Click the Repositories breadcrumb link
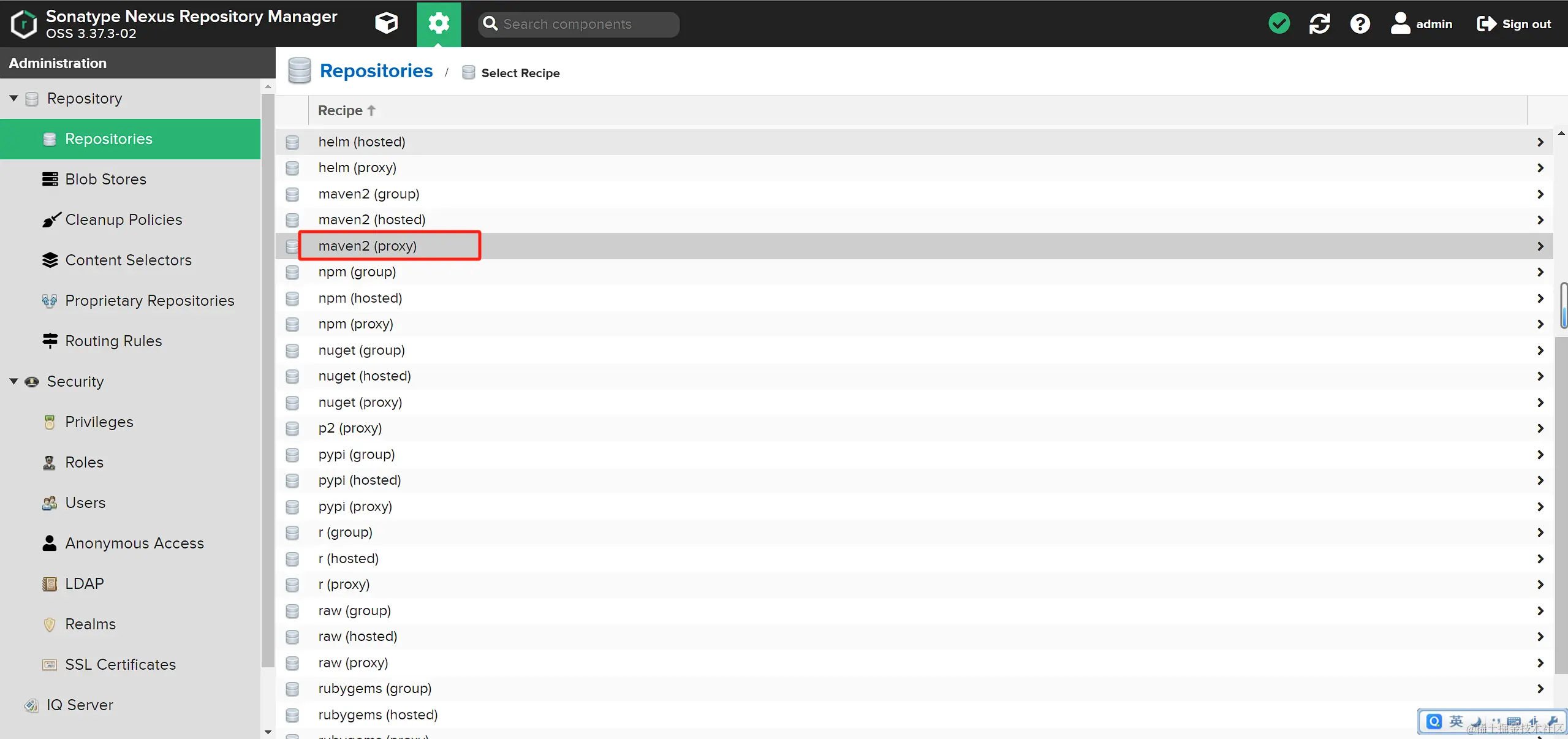This screenshot has width=1568, height=739. [376, 71]
